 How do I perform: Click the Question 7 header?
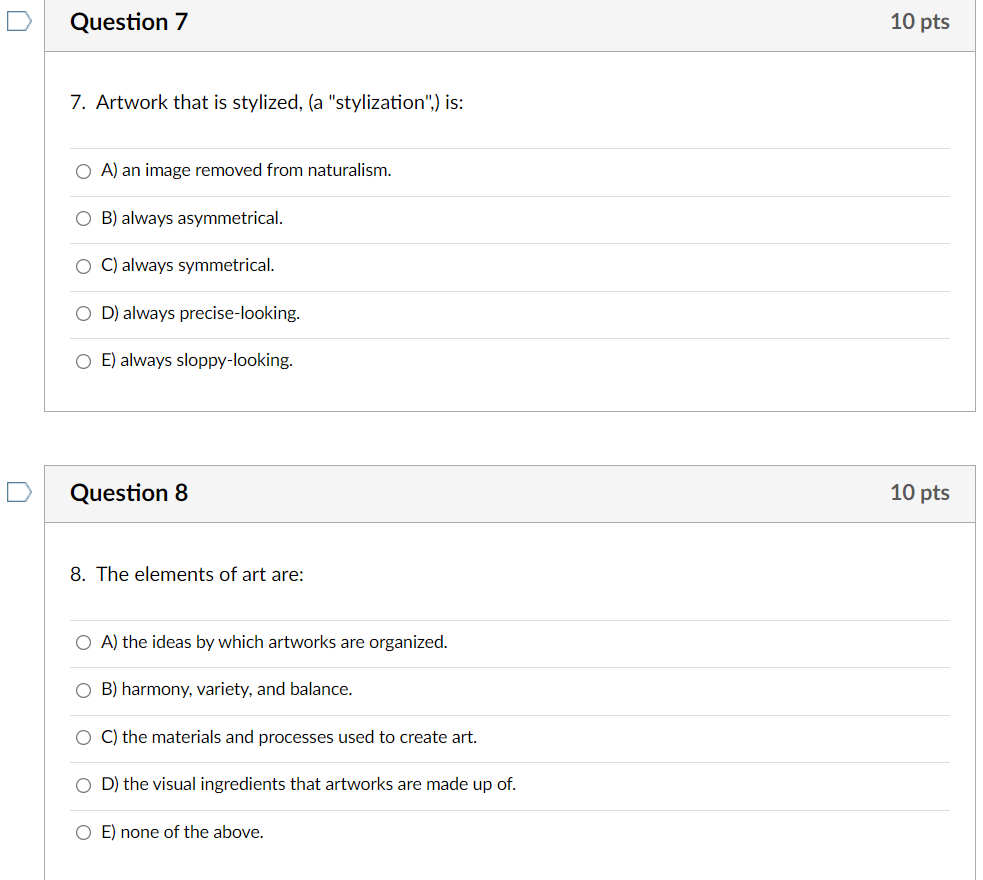click(x=129, y=21)
